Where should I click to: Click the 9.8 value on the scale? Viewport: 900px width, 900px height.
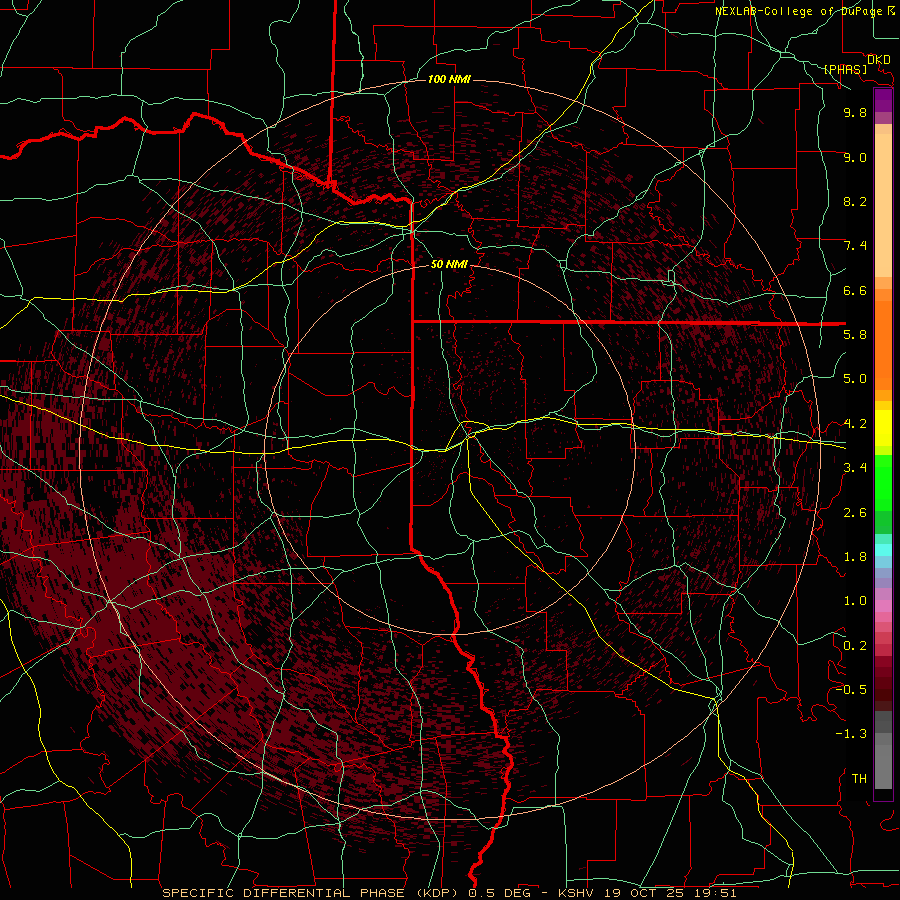click(x=855, y=112)
